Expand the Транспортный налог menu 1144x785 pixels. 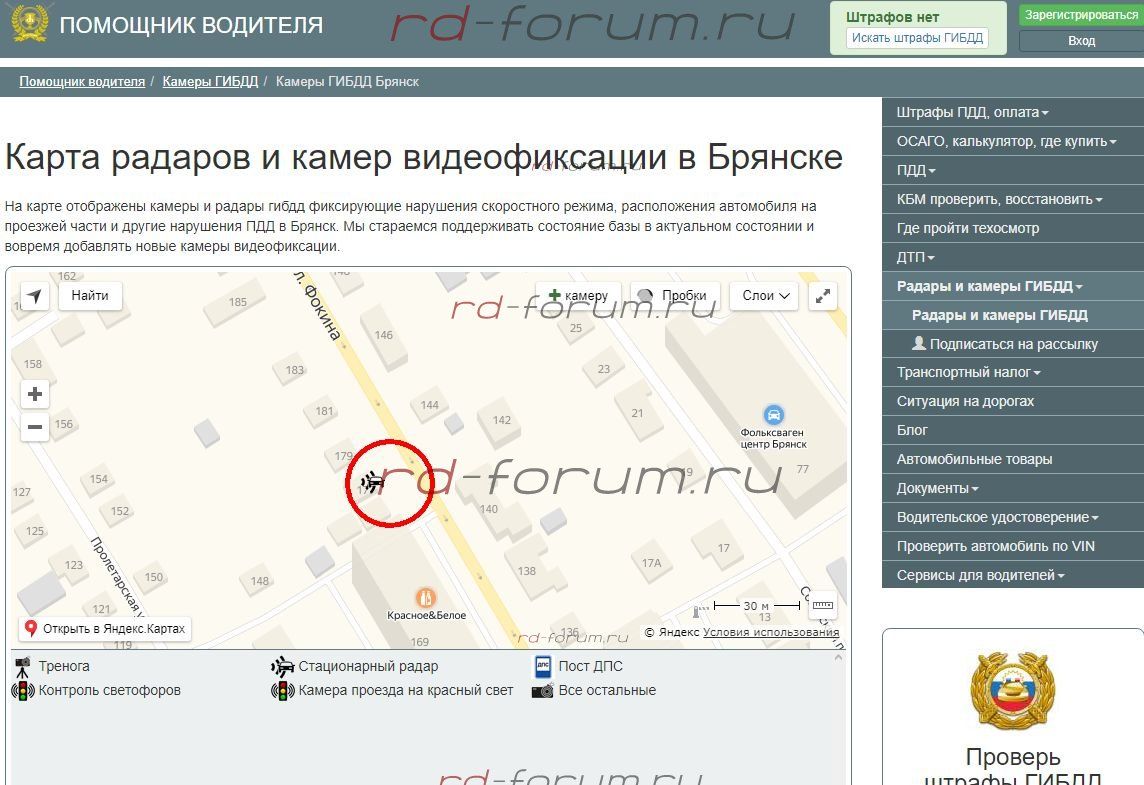(x=968, y=373)
